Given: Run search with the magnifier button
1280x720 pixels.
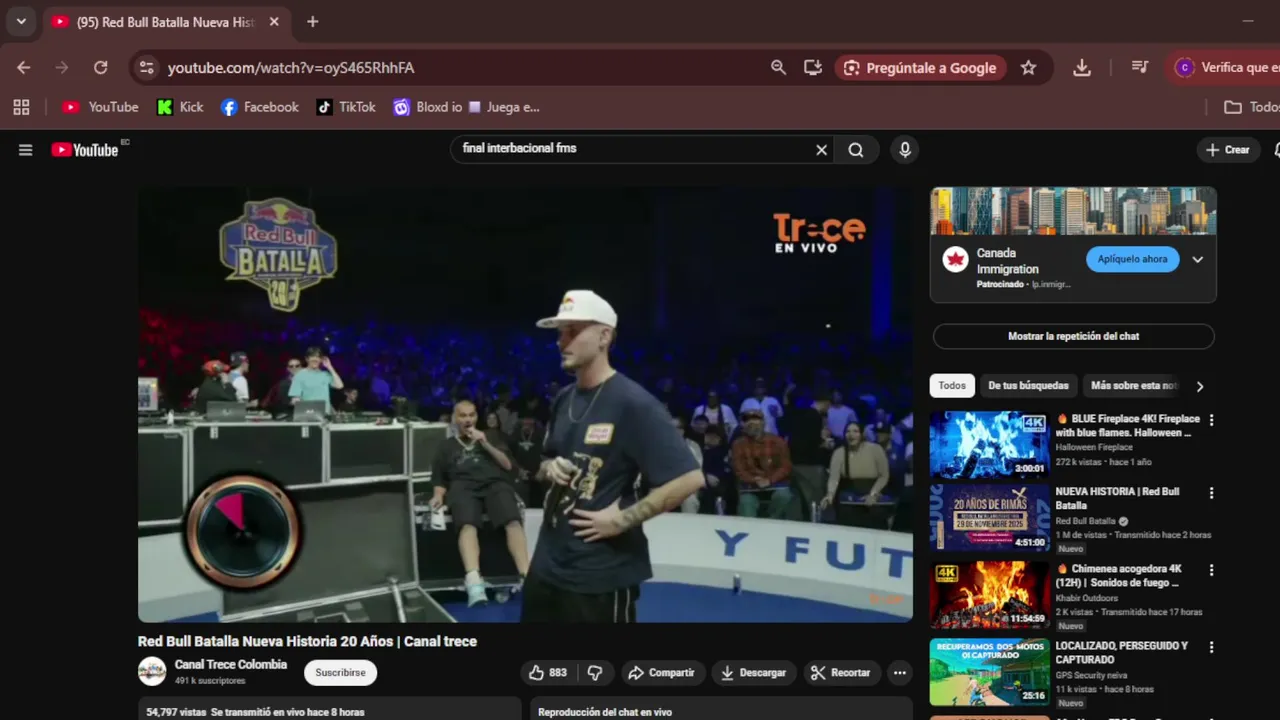Looking at the screenshot, I should (856, 150).
